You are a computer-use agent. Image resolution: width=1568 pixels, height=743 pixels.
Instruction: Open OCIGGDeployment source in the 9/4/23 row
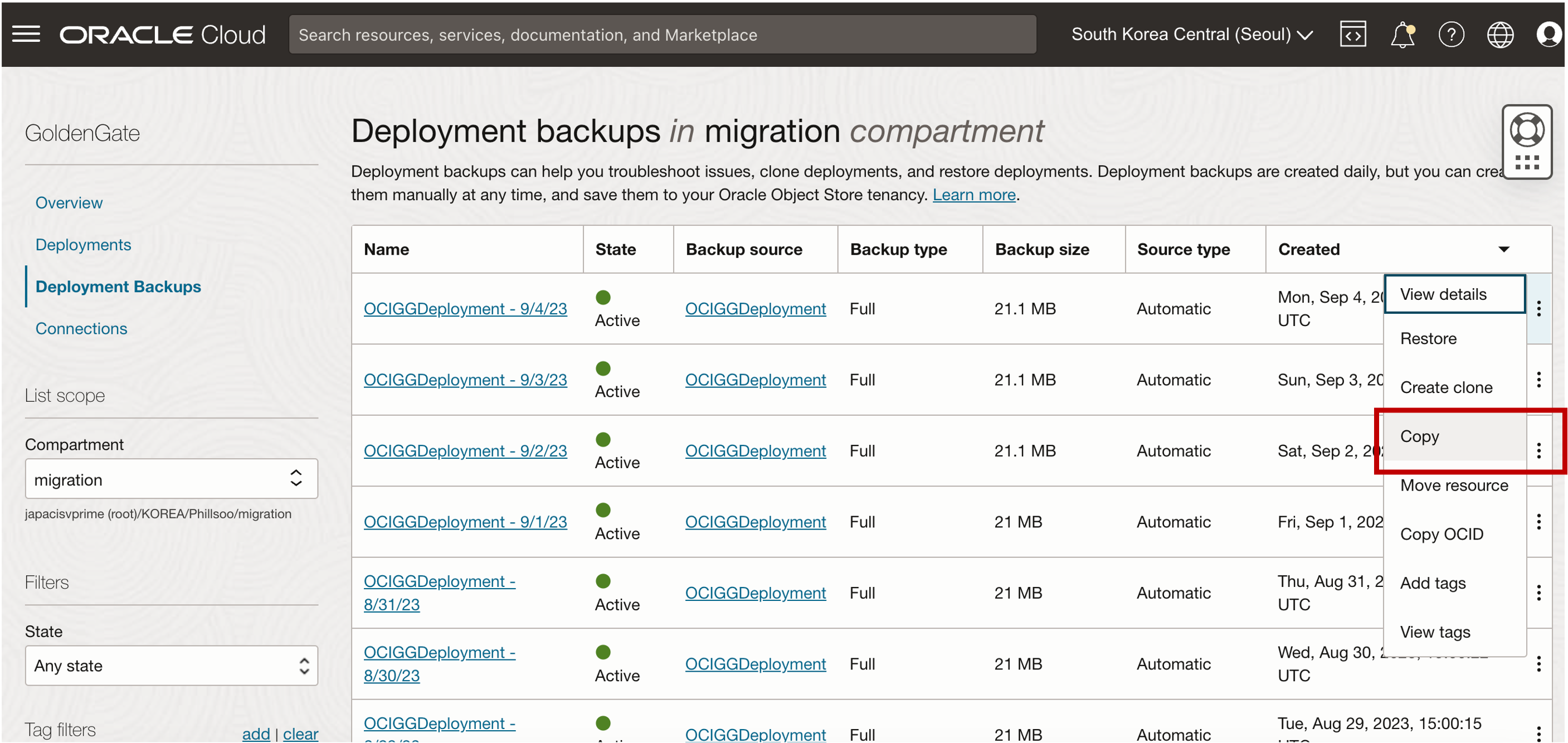tap(756, 309)
